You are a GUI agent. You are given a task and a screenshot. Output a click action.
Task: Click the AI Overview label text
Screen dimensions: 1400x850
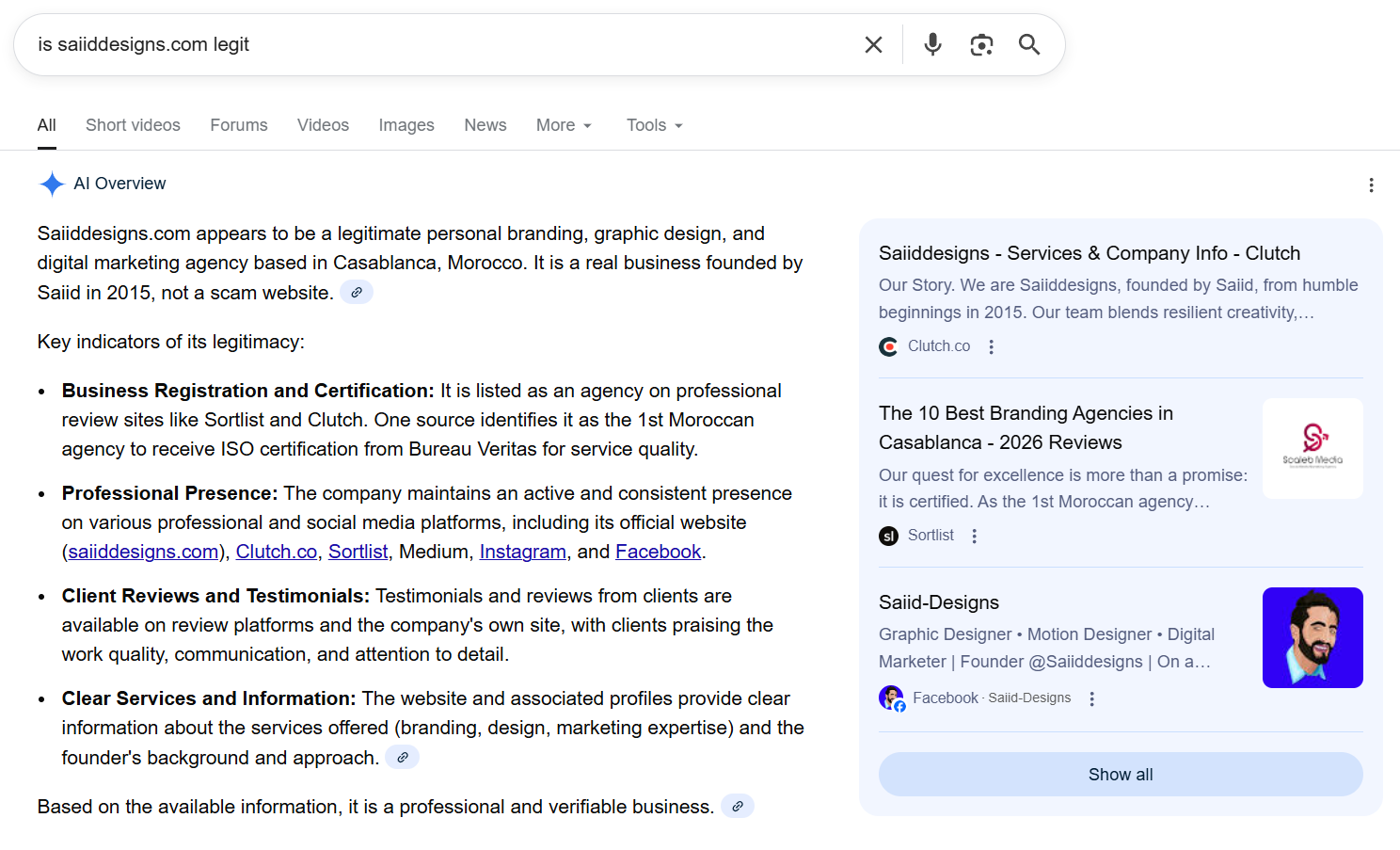[x=119, y=184]
